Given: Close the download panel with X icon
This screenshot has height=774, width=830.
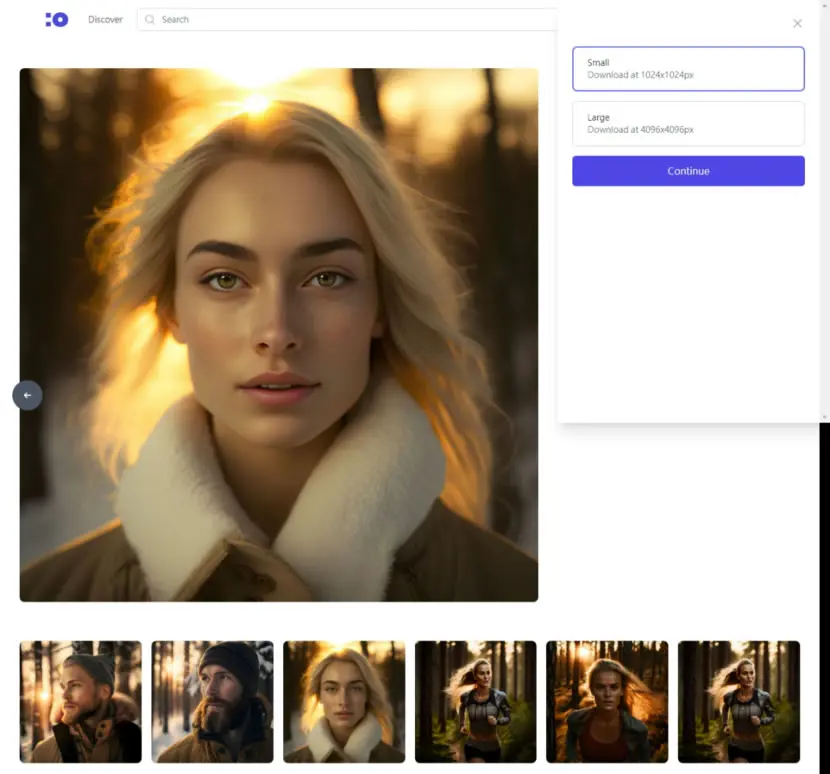Looking at the screenshot, I should tap(797, 23).
